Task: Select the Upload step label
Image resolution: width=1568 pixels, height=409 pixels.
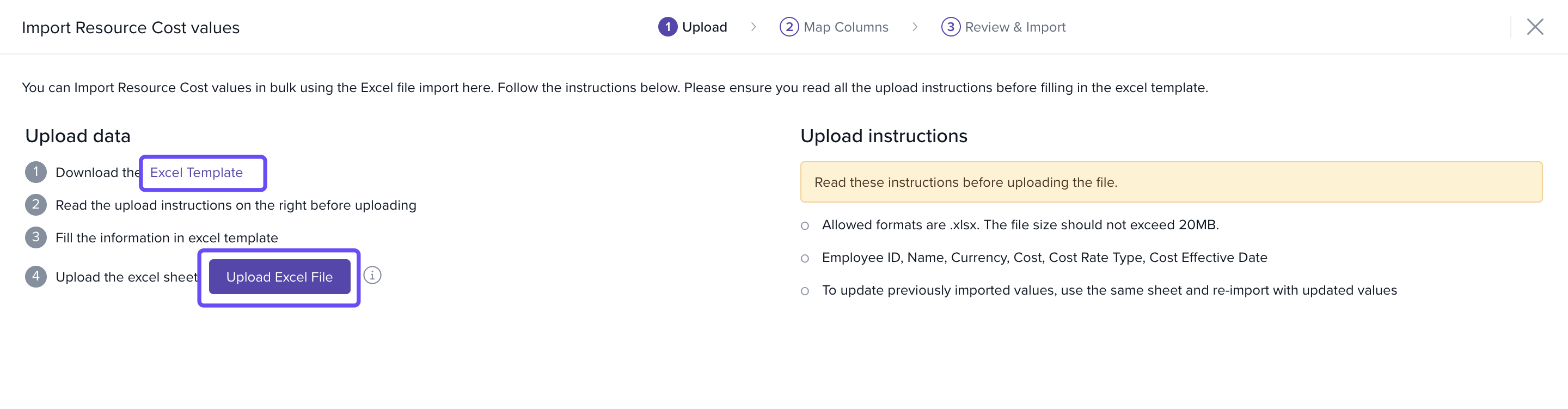Action: click(x=705, y=27)
